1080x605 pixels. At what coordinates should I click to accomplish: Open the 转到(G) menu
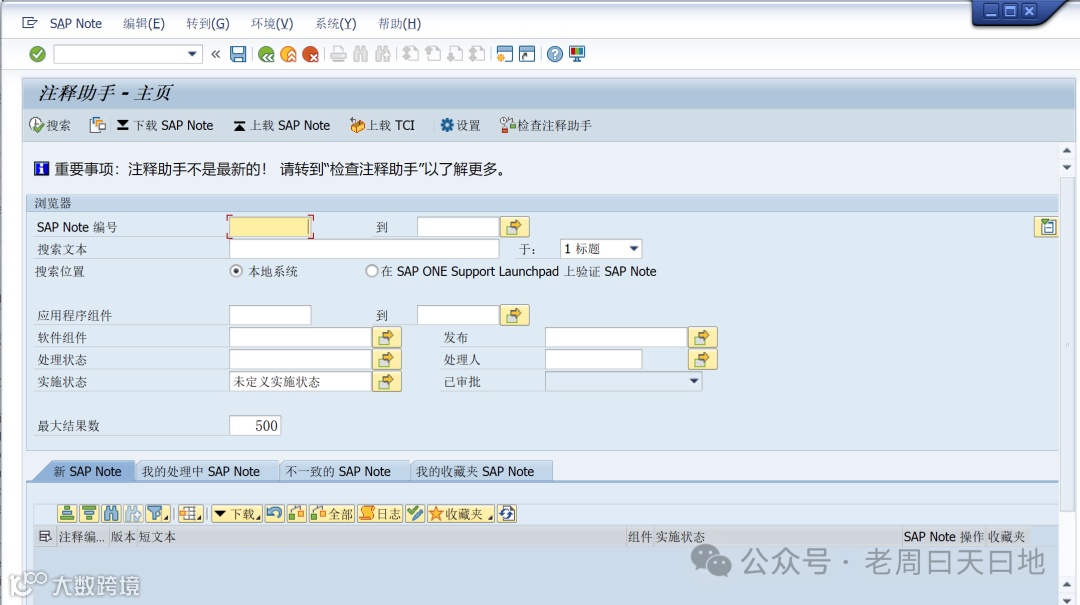tap(207, 23)
